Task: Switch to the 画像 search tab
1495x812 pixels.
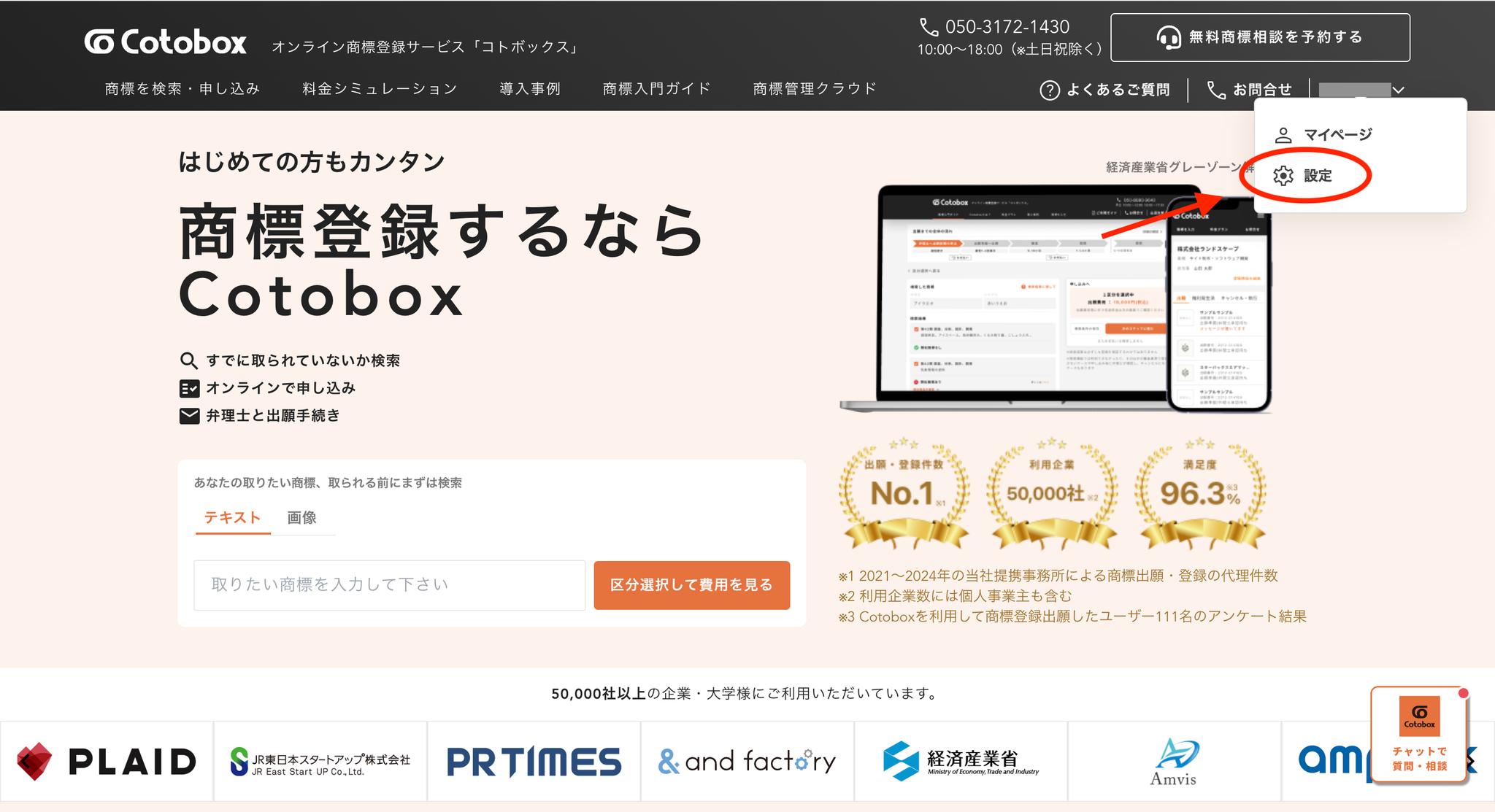Action: (x=301, y=518)
